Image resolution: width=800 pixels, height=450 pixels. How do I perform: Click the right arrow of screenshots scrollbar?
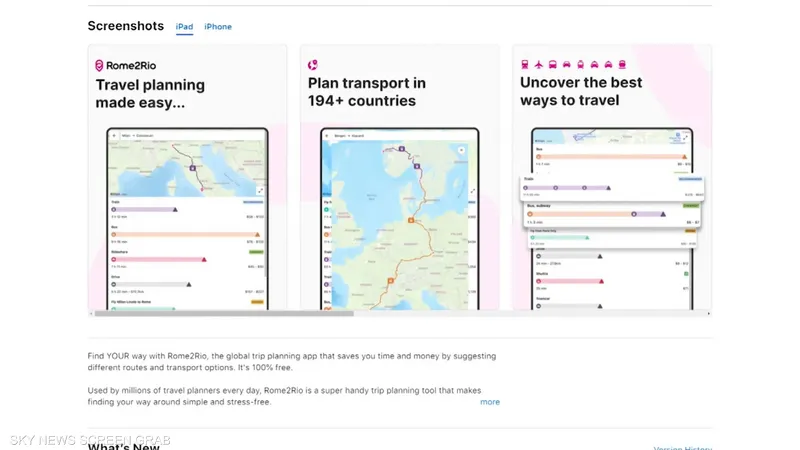(x=709, y=313)
